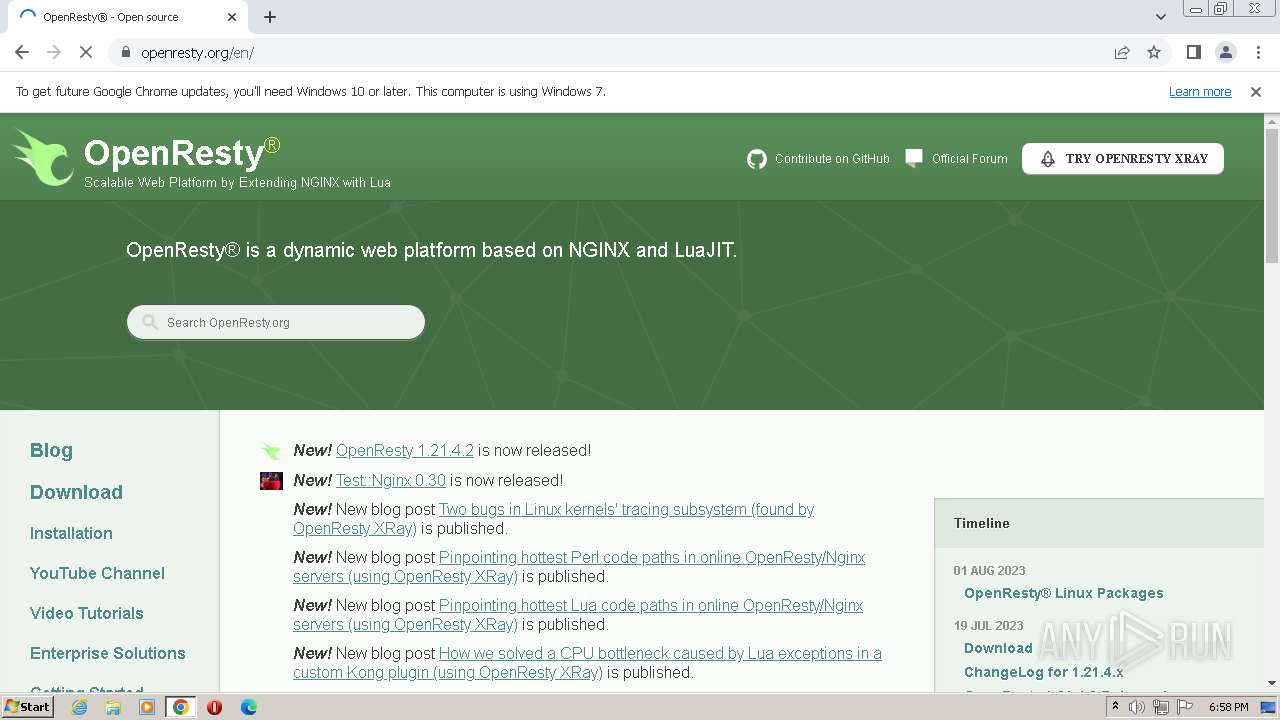Image resolution: width=1280 pixels, height=720 pixels.
Task: Open a new browser tab
Action: pos(270,17)
